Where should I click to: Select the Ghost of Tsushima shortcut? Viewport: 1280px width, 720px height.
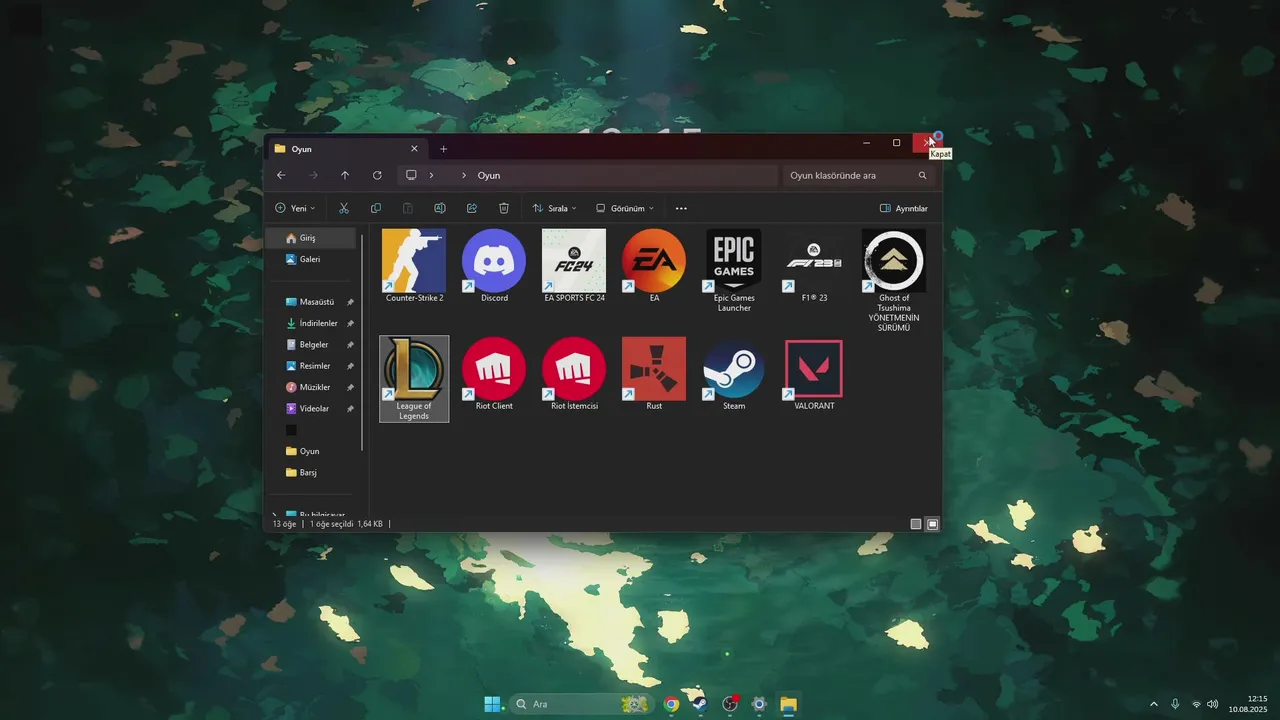[894, 281]
